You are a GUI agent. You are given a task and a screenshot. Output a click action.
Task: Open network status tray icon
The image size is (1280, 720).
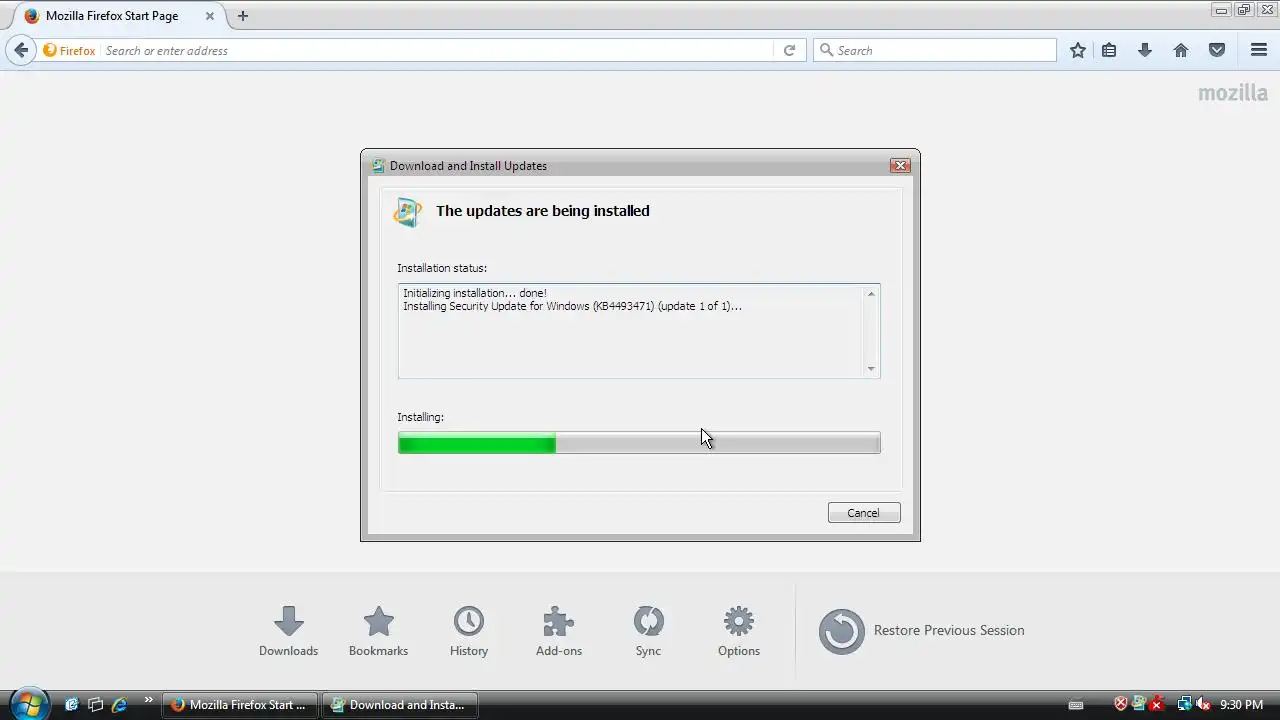pos(1184,704)
